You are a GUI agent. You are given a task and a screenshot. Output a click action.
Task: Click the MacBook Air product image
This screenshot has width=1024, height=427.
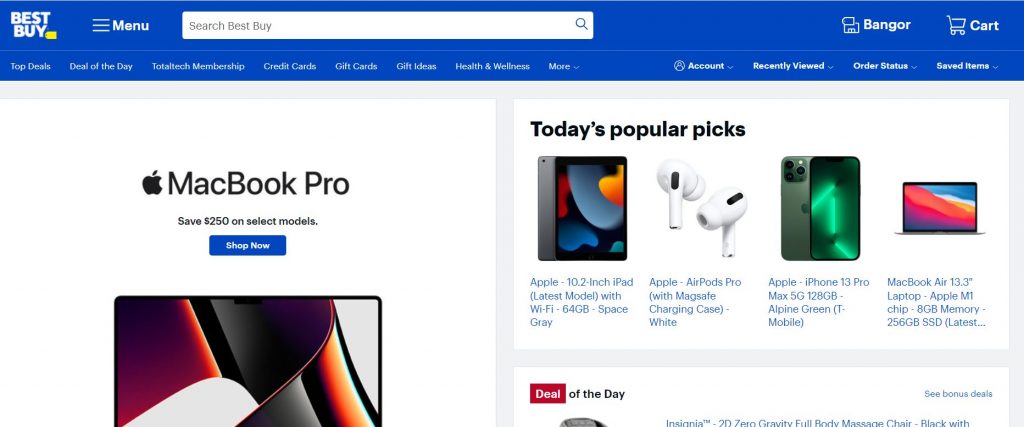(940, 208)
